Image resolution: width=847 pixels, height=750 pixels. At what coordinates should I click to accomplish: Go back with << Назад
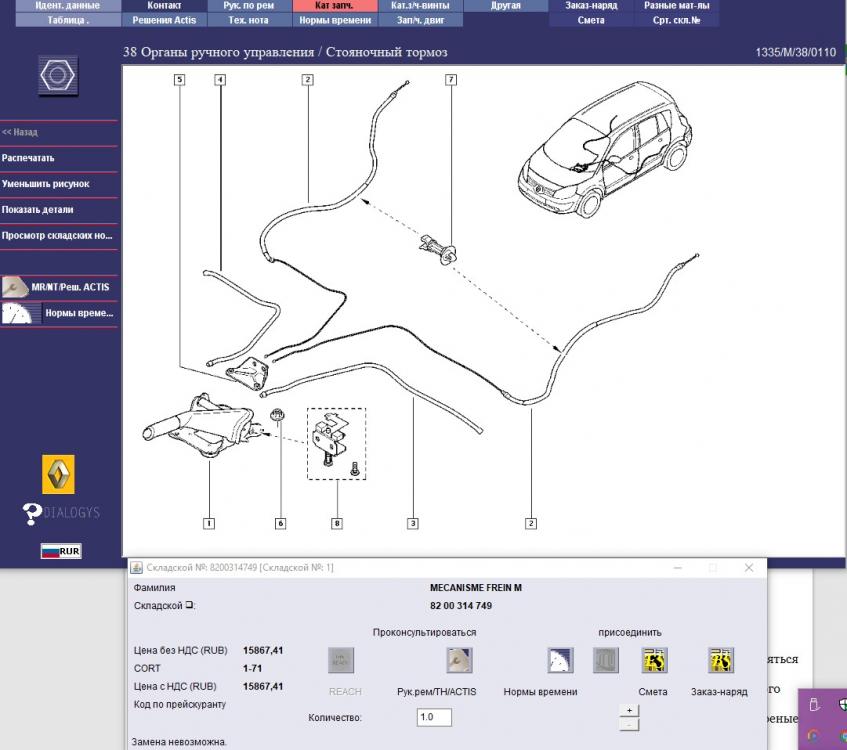pos(59,132)
